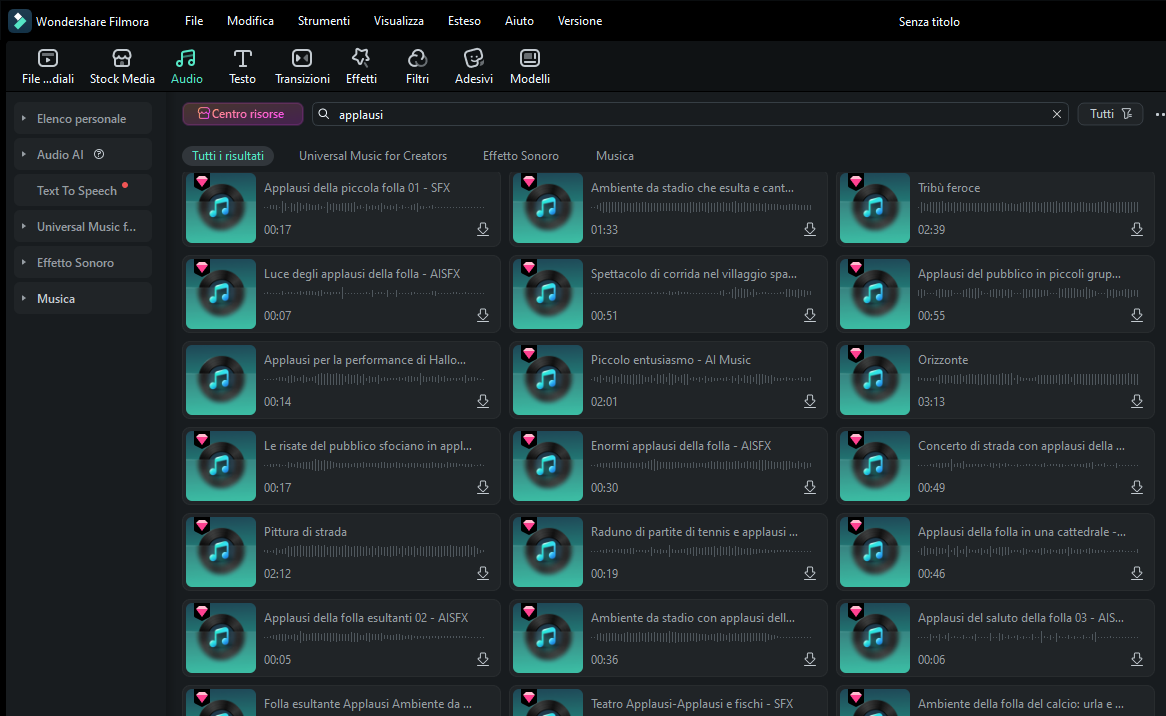Open the Adesivi sticker panel
The height and width of the screenshot is (716, 1166).
[474, 66]
